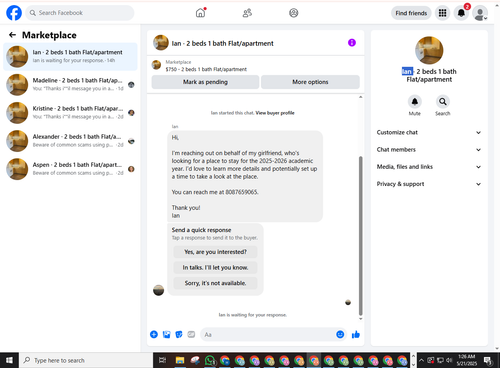The image size is (500, 368).
Task: Expand Customize chat section
Action: [429, 132]
